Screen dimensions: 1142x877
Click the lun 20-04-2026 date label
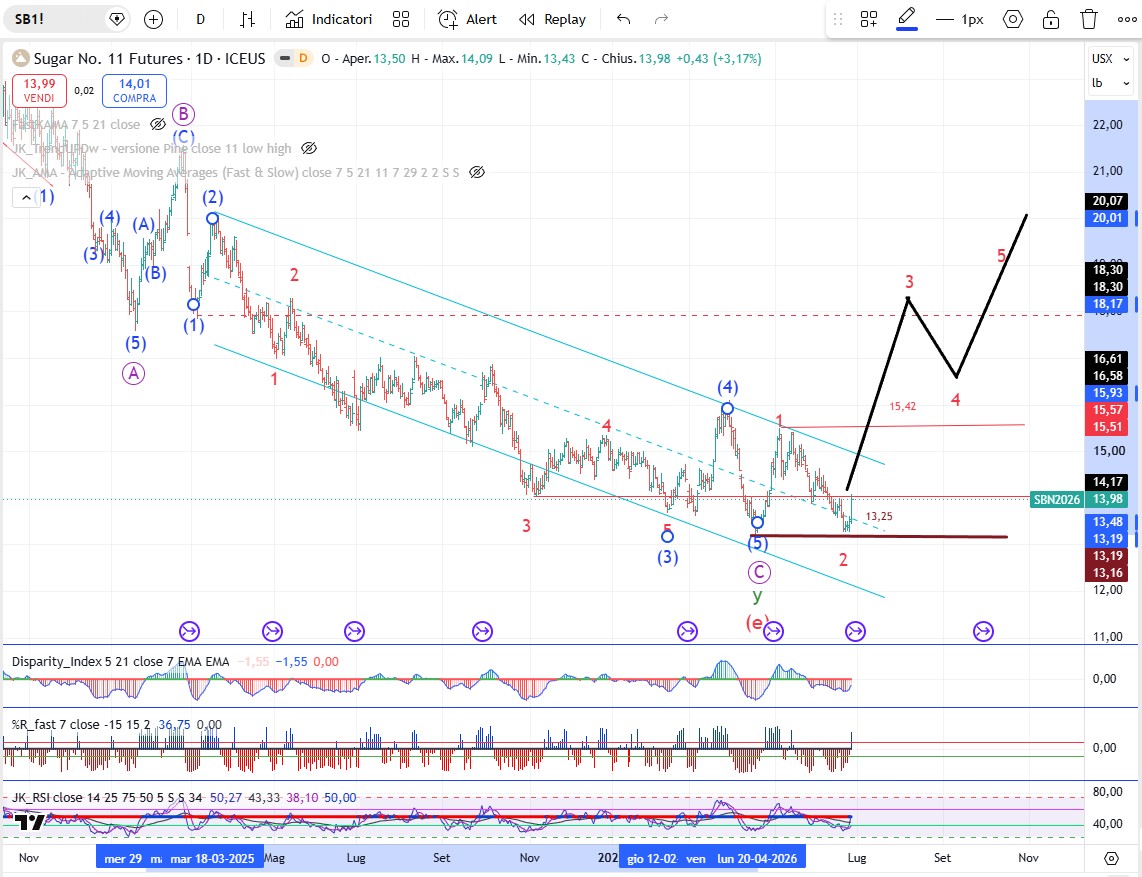[757, 859]
